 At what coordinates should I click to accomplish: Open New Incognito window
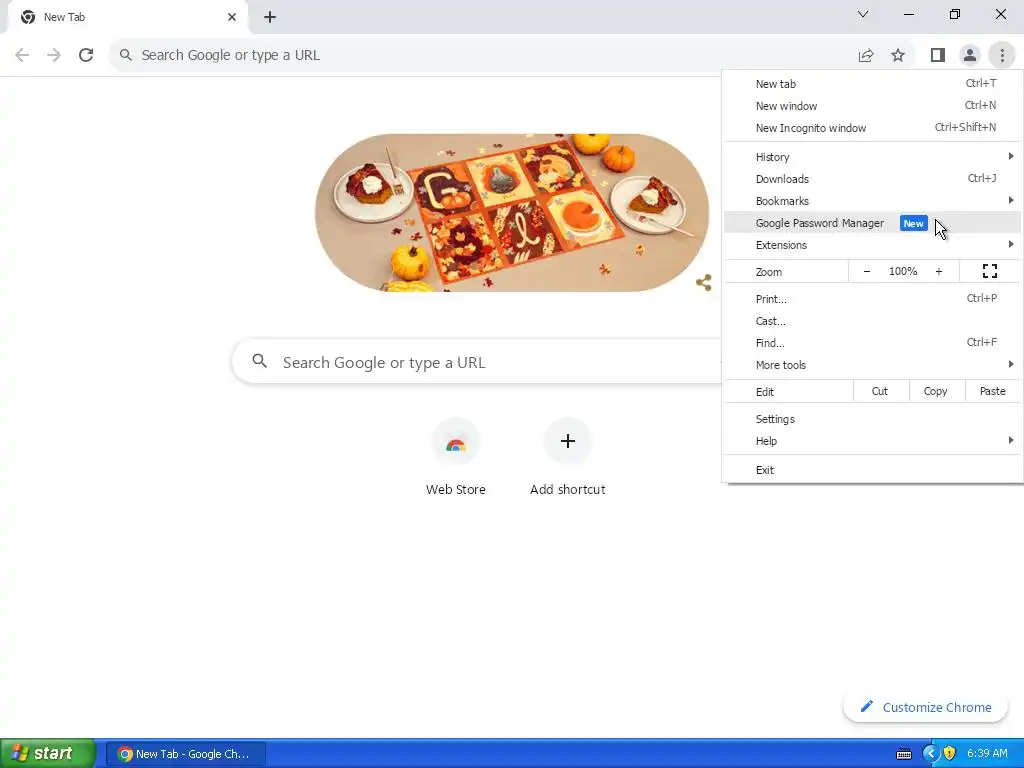(872, 128)
